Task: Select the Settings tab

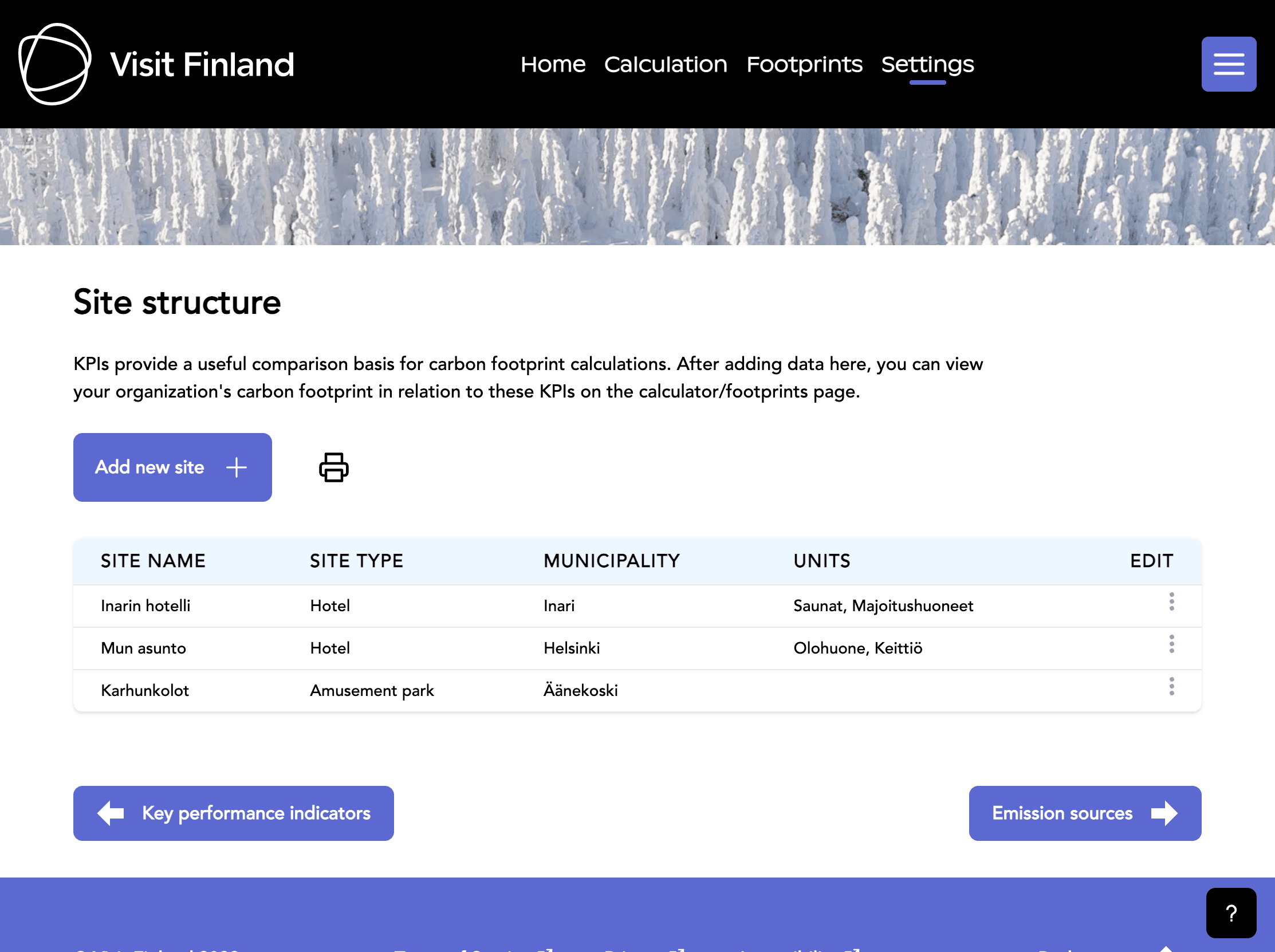Action: [927, 65]
